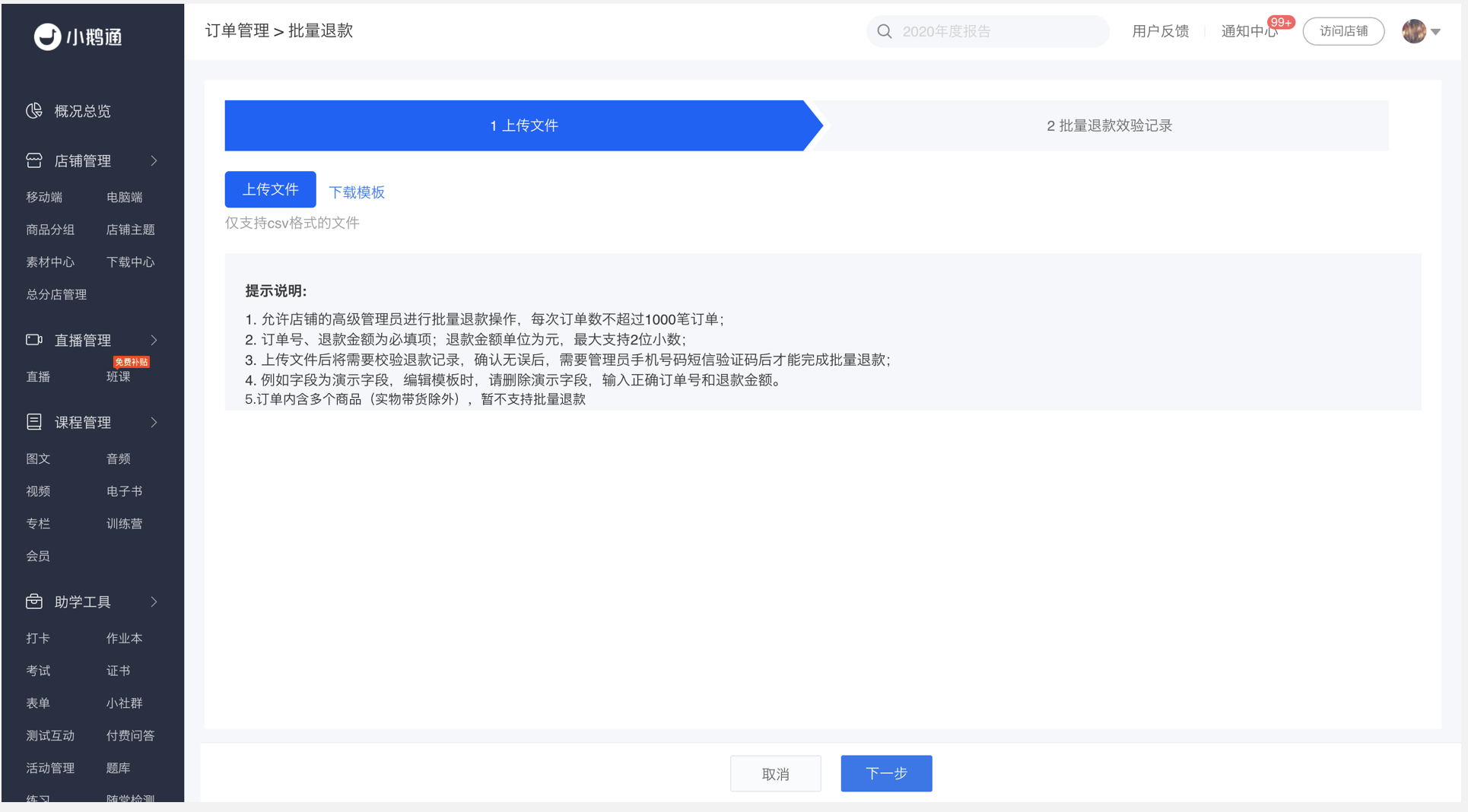Open the account dropdown arrow
The height and width of the screenshot is (812, 1468).
(1436, 32)
